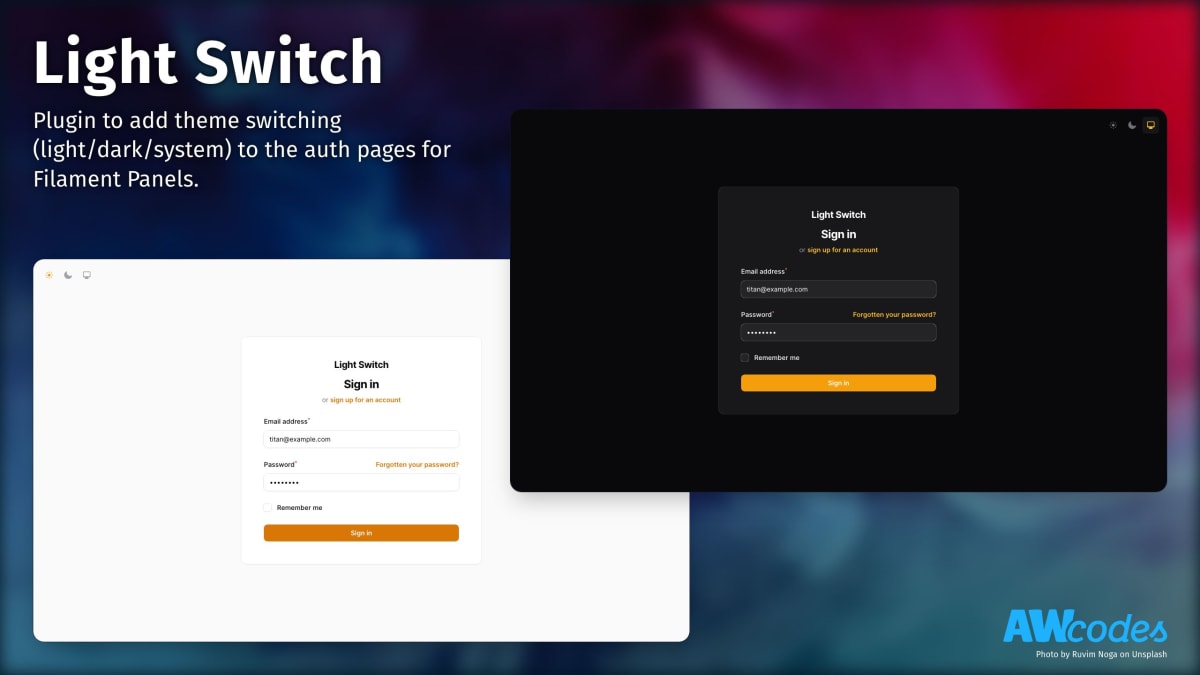Click the 'Password' label in the dark window
This screenshot has height=675, width=1200.
pyautogui.click(x=756, y=315)
